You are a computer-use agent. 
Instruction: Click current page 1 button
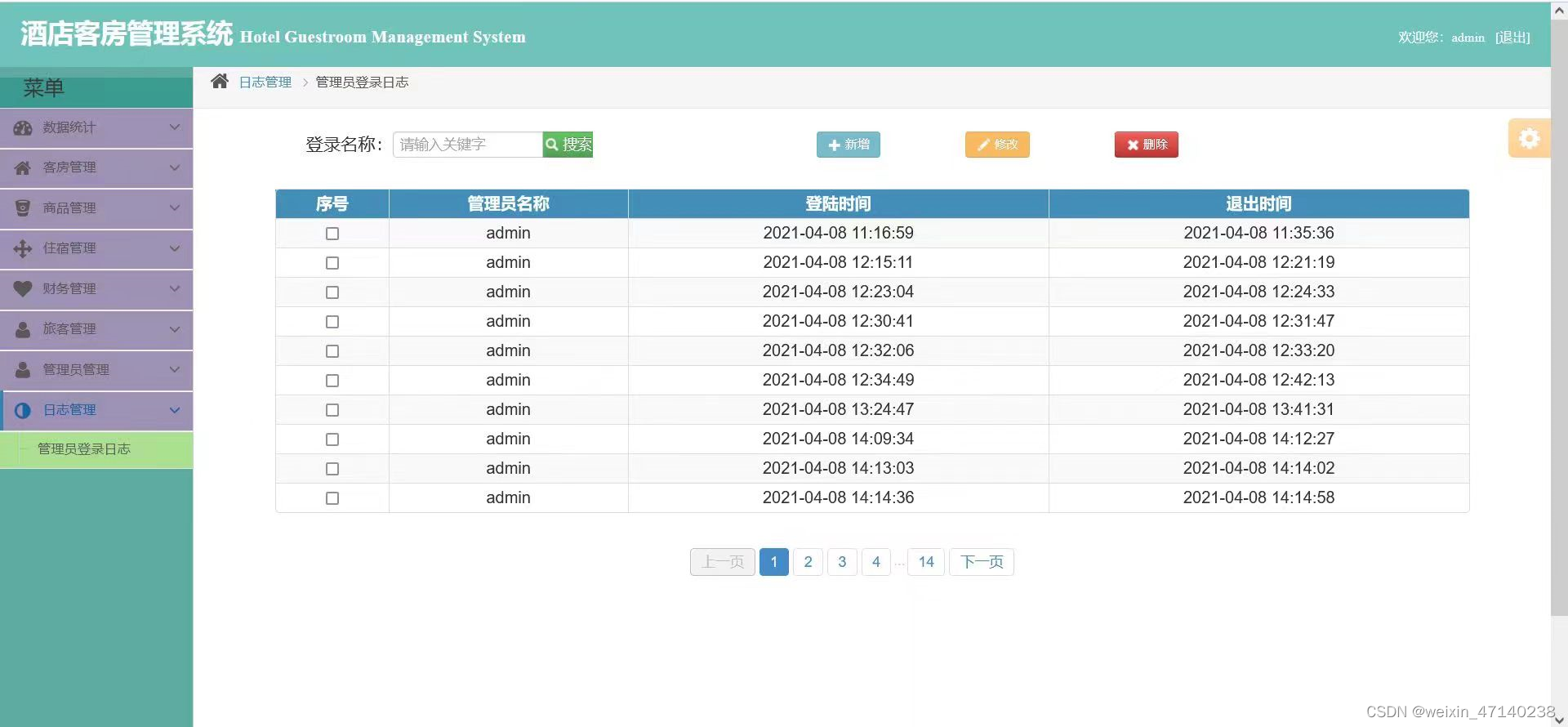774,562
